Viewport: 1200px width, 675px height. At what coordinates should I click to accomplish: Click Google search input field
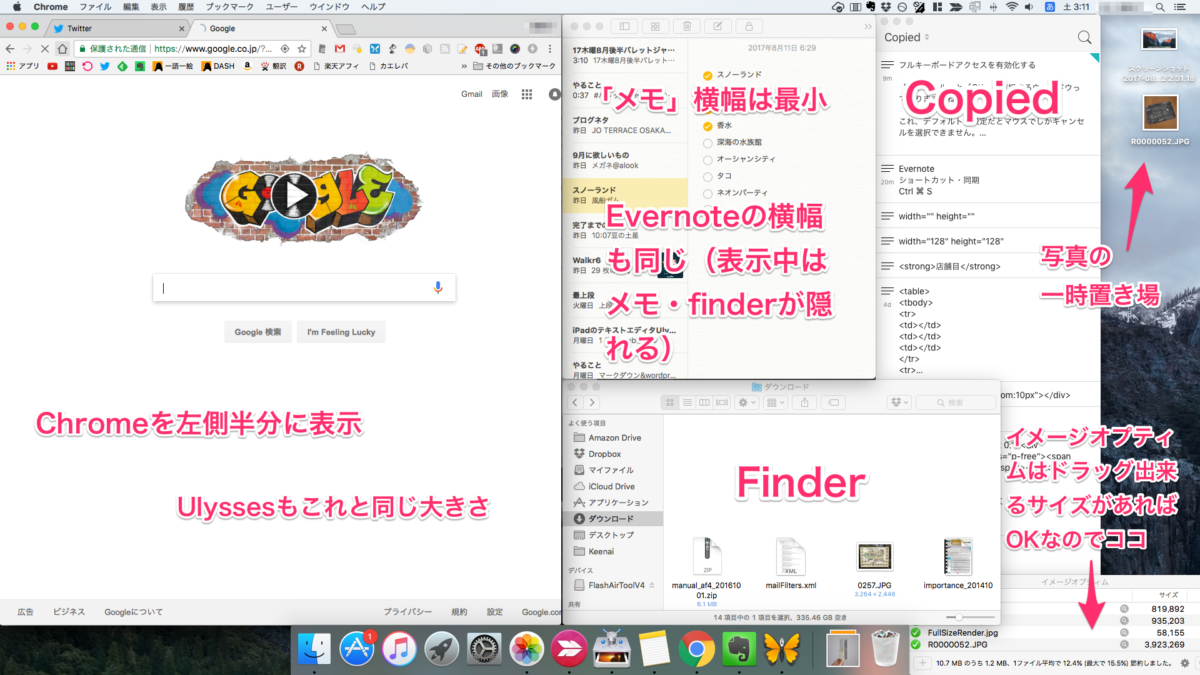pyautogui.click(x=304, y=288)
